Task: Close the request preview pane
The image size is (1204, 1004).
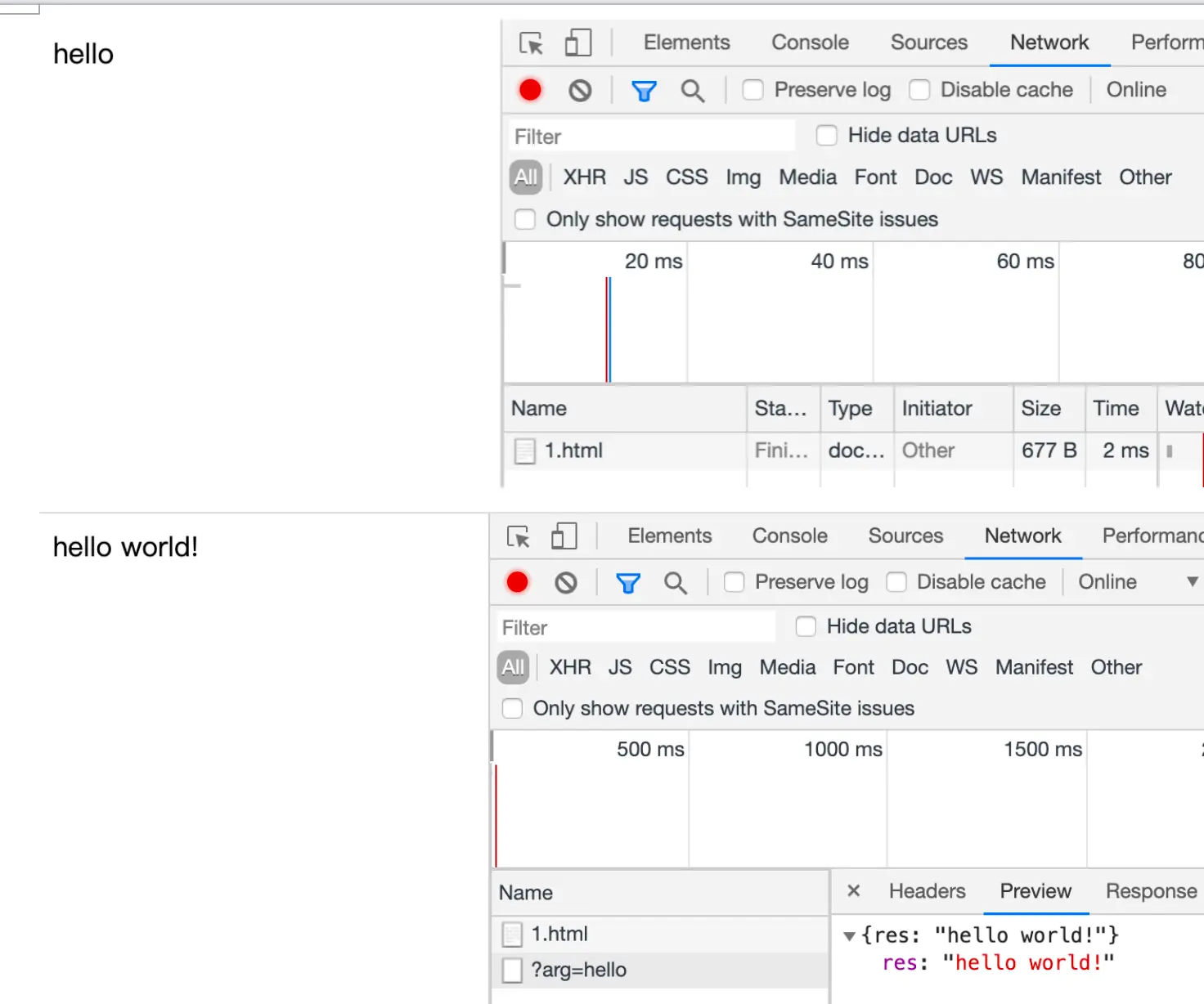Action: coord(854,891)
